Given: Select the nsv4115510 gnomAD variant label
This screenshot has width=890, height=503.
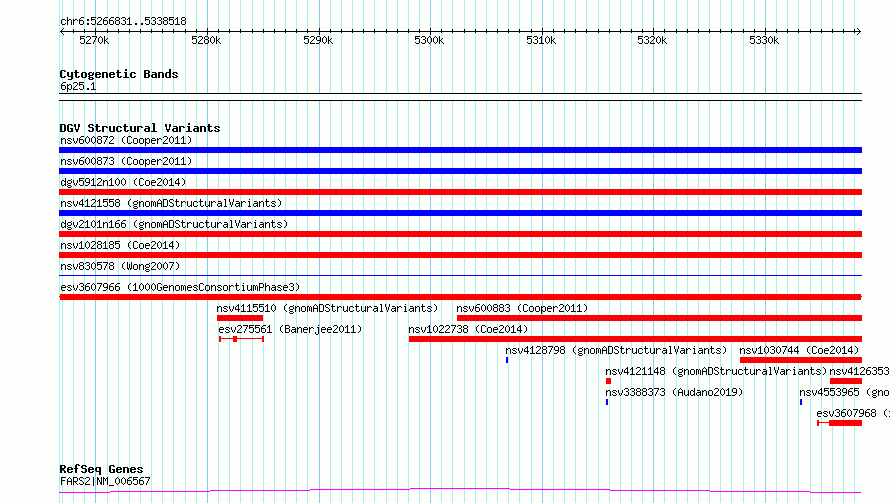Looking at the screenshot, I should coord(327,308).
